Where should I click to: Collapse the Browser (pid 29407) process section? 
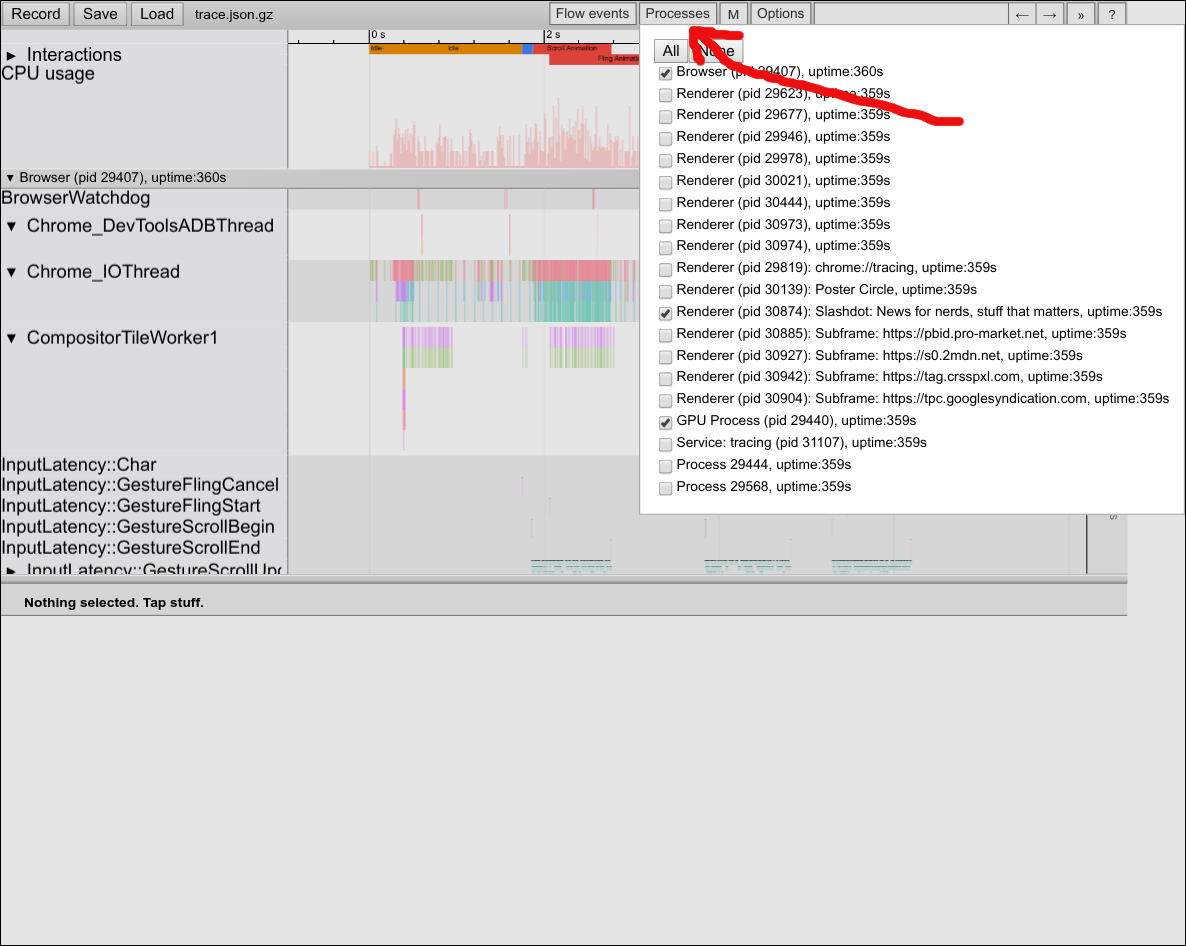(10, 178)
